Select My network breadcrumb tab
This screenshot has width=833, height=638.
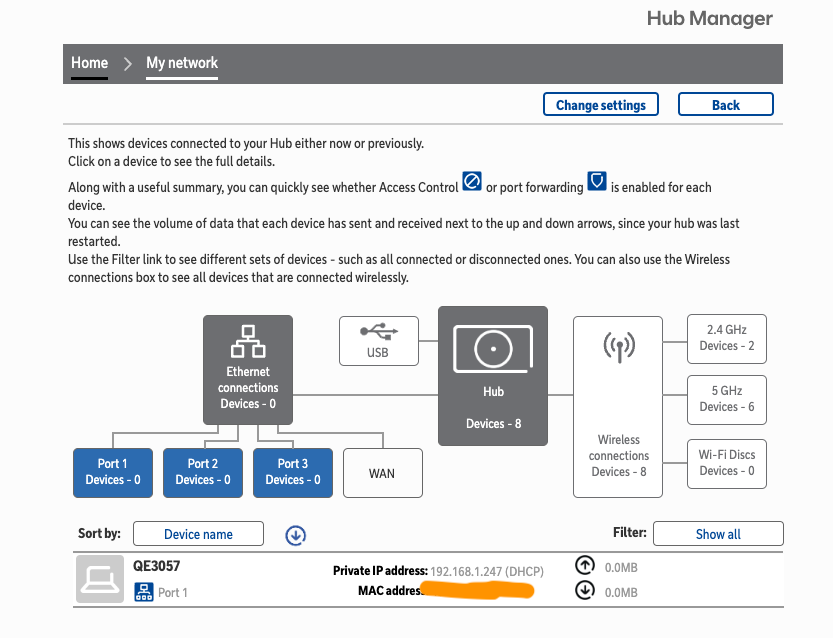point(182,63)
